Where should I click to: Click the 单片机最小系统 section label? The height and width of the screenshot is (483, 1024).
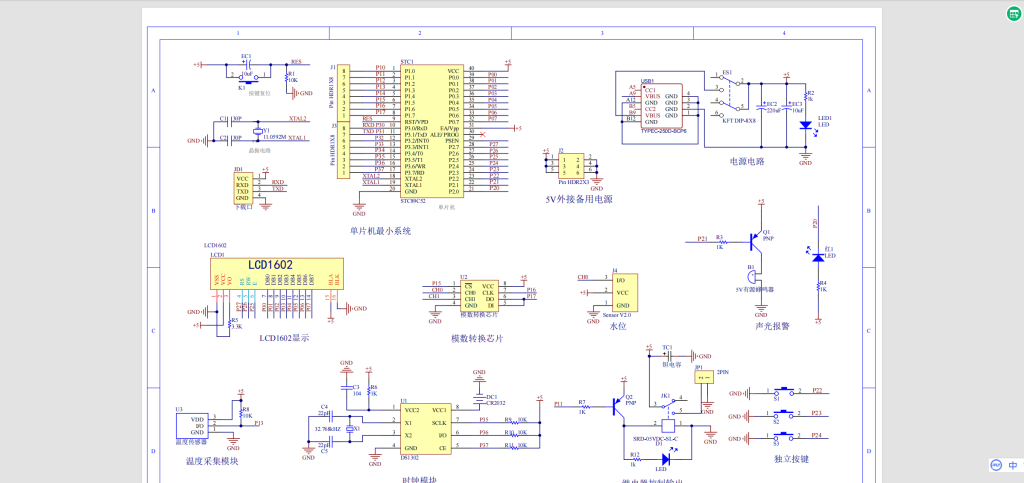380,231
